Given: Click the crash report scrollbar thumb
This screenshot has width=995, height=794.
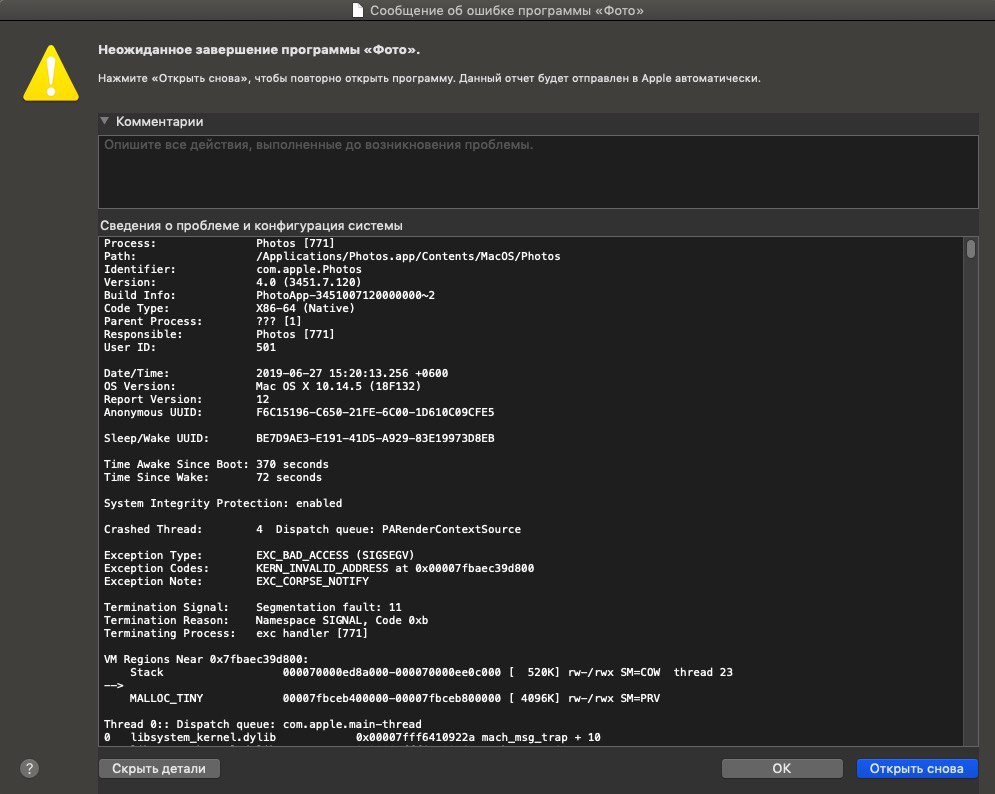Looking at the screenshot, I should [x=970, y=248].
